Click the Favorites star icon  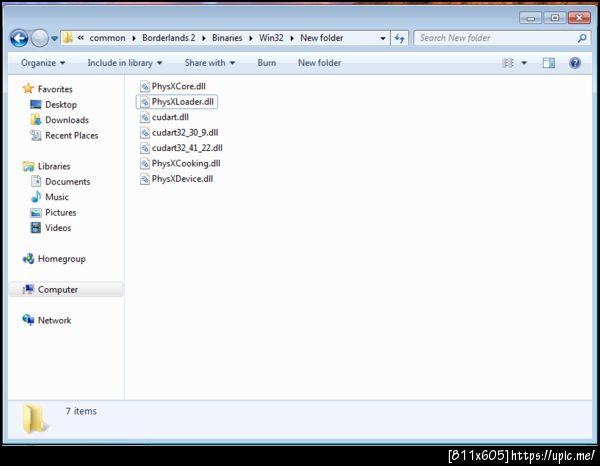click(28, 89)
